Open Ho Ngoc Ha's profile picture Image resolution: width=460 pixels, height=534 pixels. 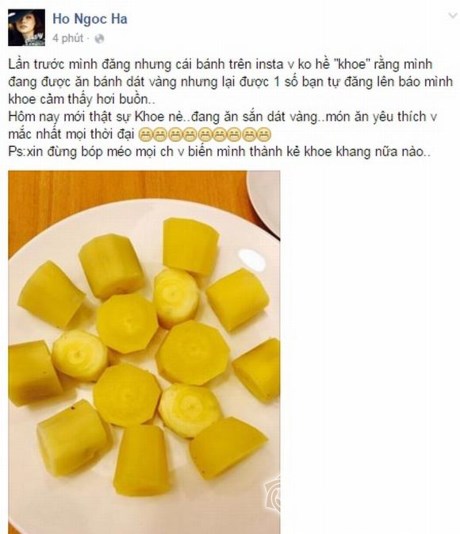27,28
